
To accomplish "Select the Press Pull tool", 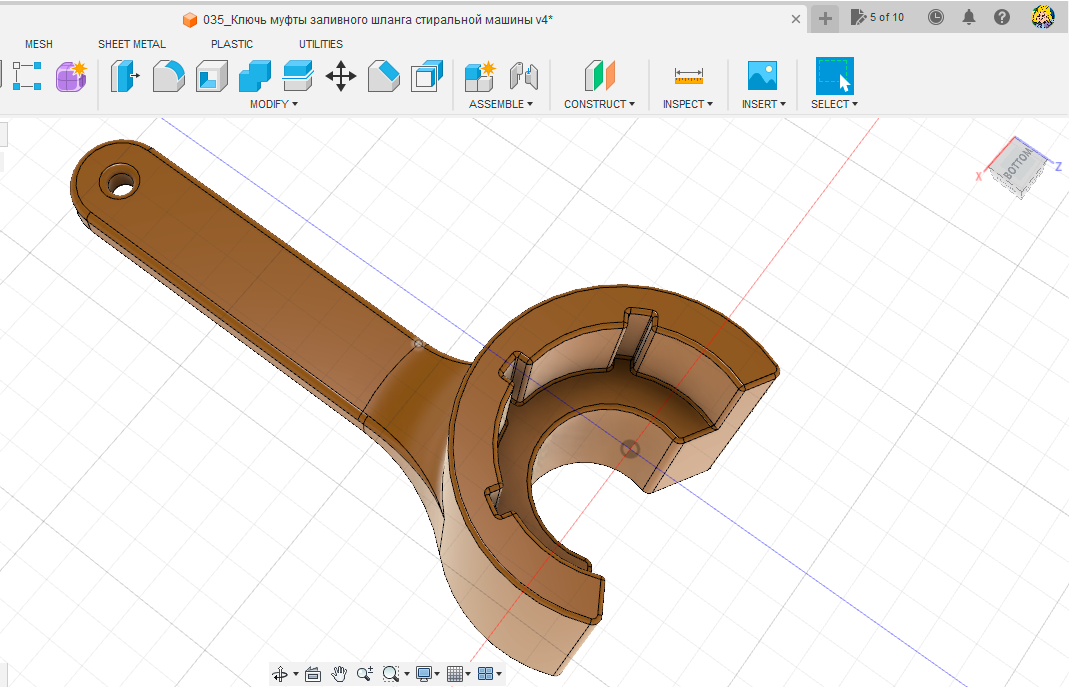I will click(125, 76).
